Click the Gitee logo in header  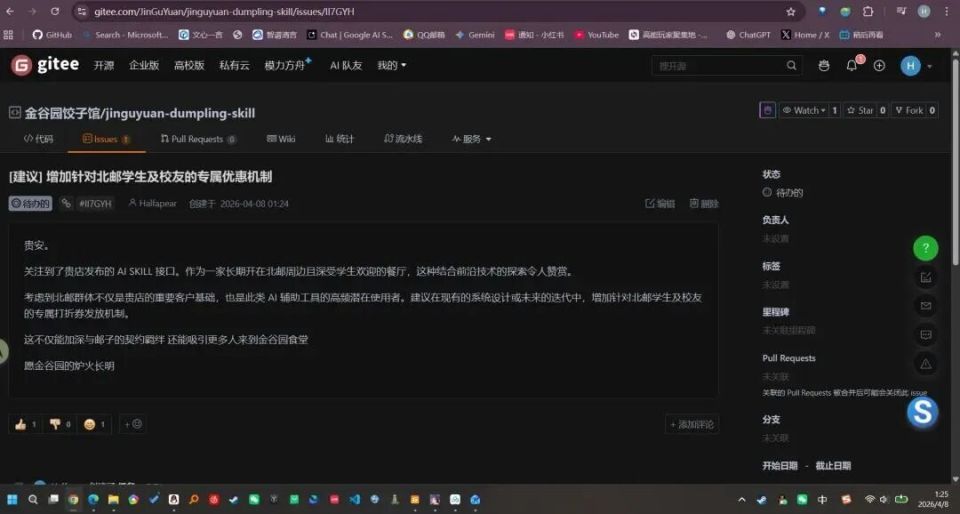(45, 65)
